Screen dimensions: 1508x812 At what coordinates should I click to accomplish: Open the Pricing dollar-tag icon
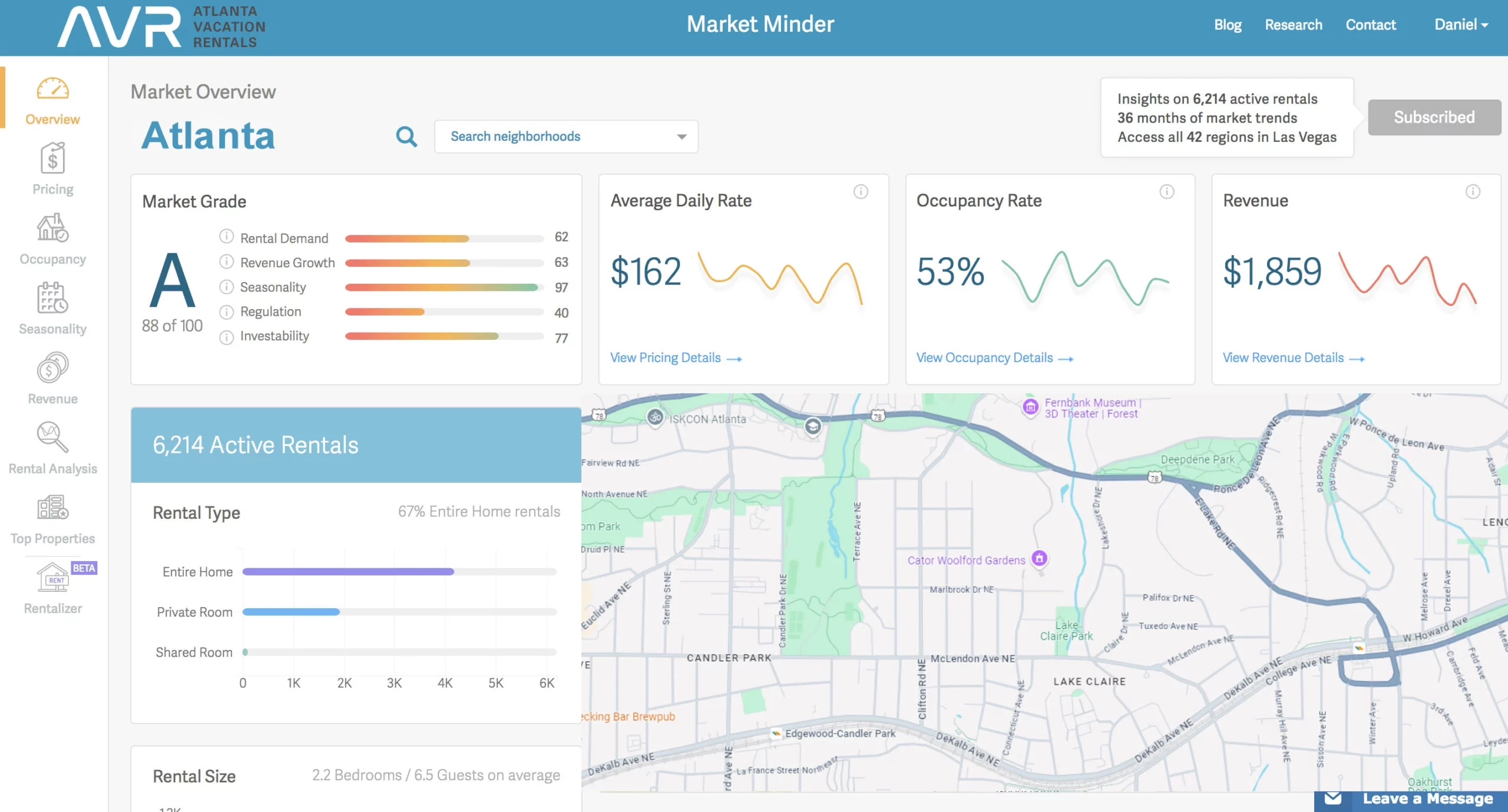[53, 158]
